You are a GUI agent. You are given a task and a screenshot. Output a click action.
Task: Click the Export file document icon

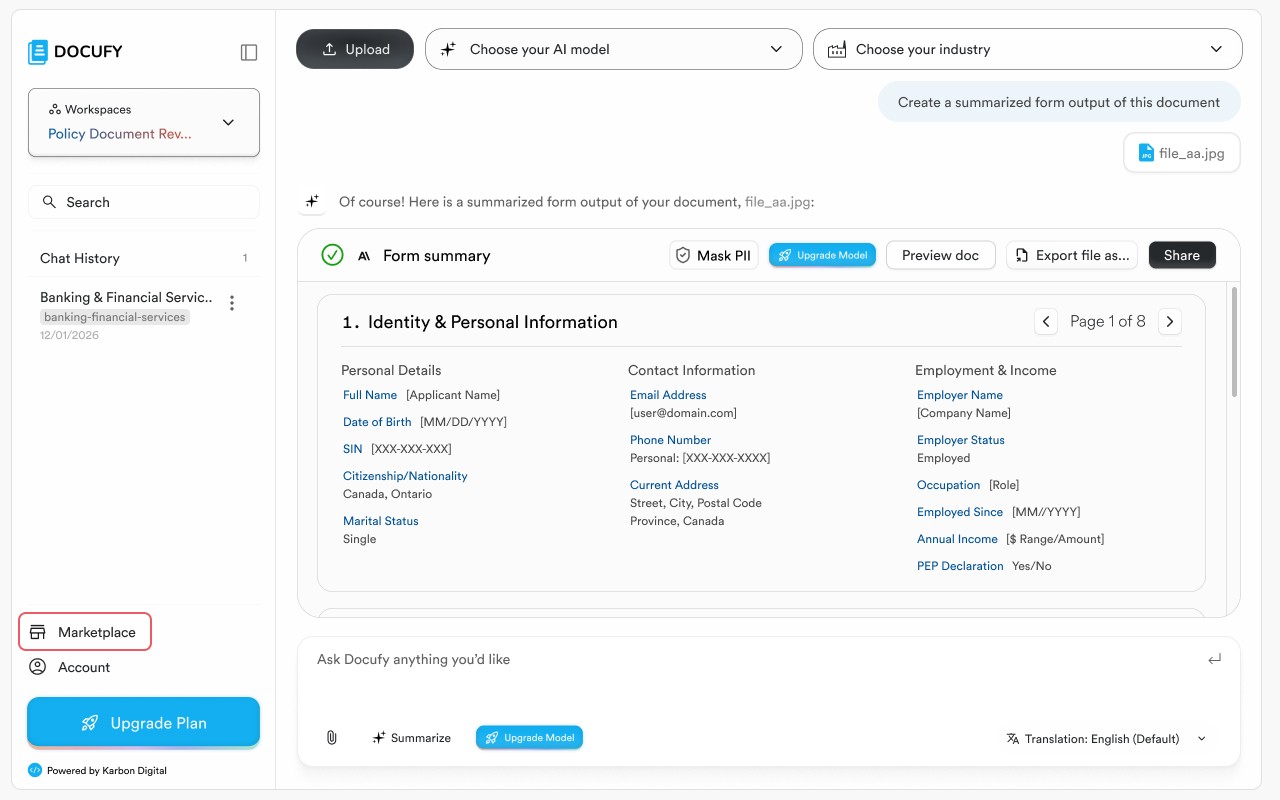pyautogui.click(x=1021, y=256)
